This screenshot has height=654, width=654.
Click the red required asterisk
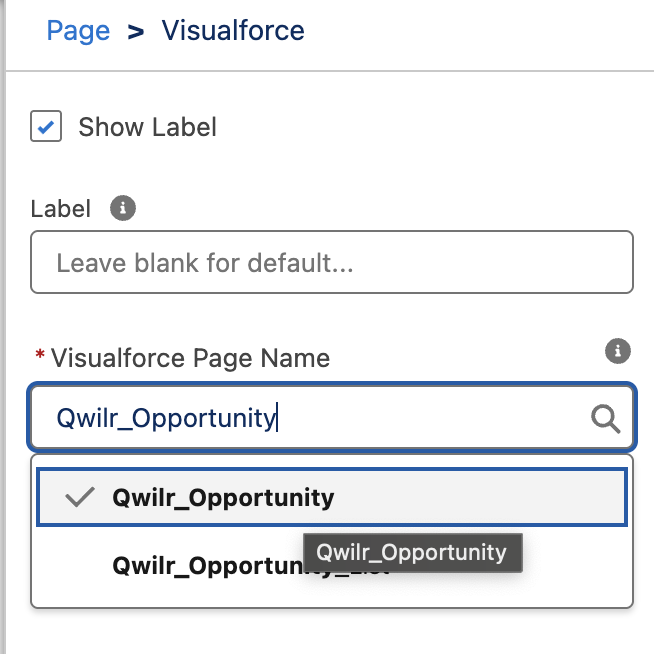click(40, 355)
